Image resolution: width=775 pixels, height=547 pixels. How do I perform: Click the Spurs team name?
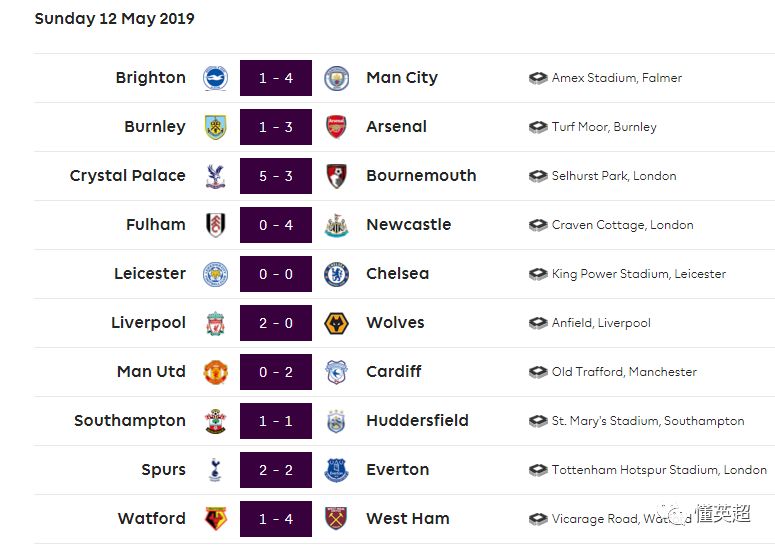(x=163, y=470)
